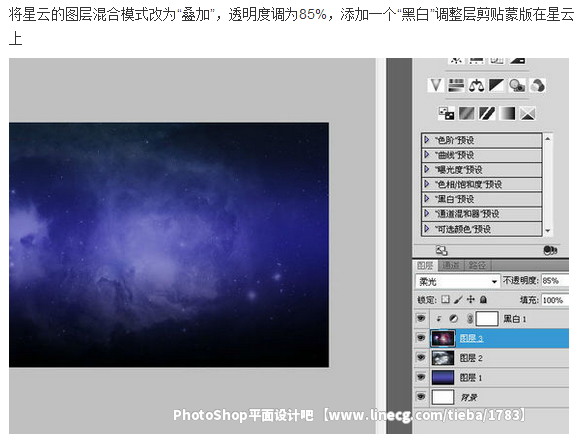Expand the "通道混和器" 预设 list
Screen dimensions: 581x434
click(x=427, y=213)
